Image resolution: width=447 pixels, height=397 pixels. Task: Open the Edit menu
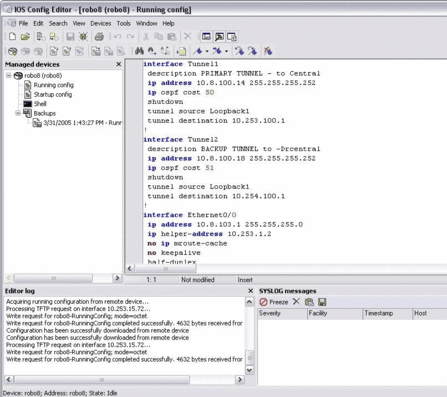click(38, 23)
